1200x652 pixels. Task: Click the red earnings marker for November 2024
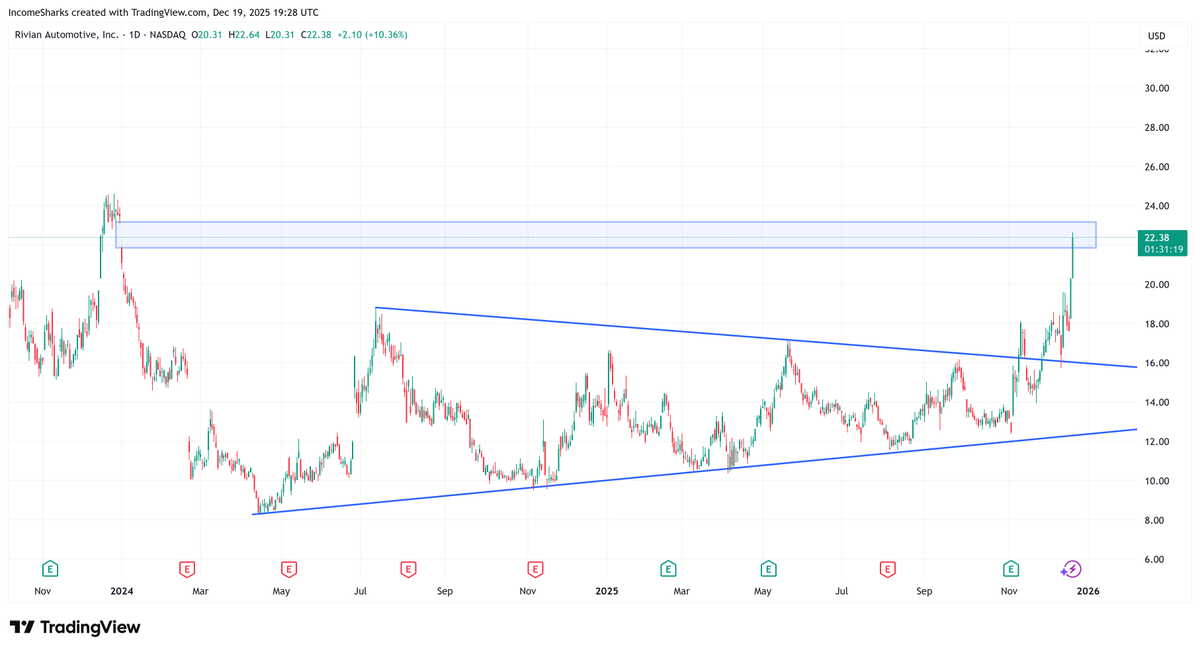pyautogui.click(x=535, y=569)
